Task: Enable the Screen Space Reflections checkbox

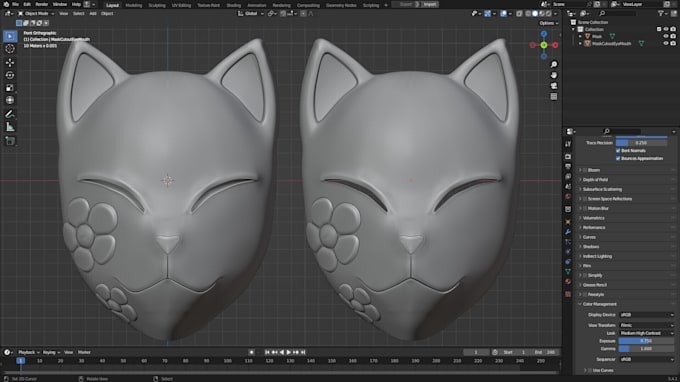Action: pyautogui.click(x=585, y=199)
